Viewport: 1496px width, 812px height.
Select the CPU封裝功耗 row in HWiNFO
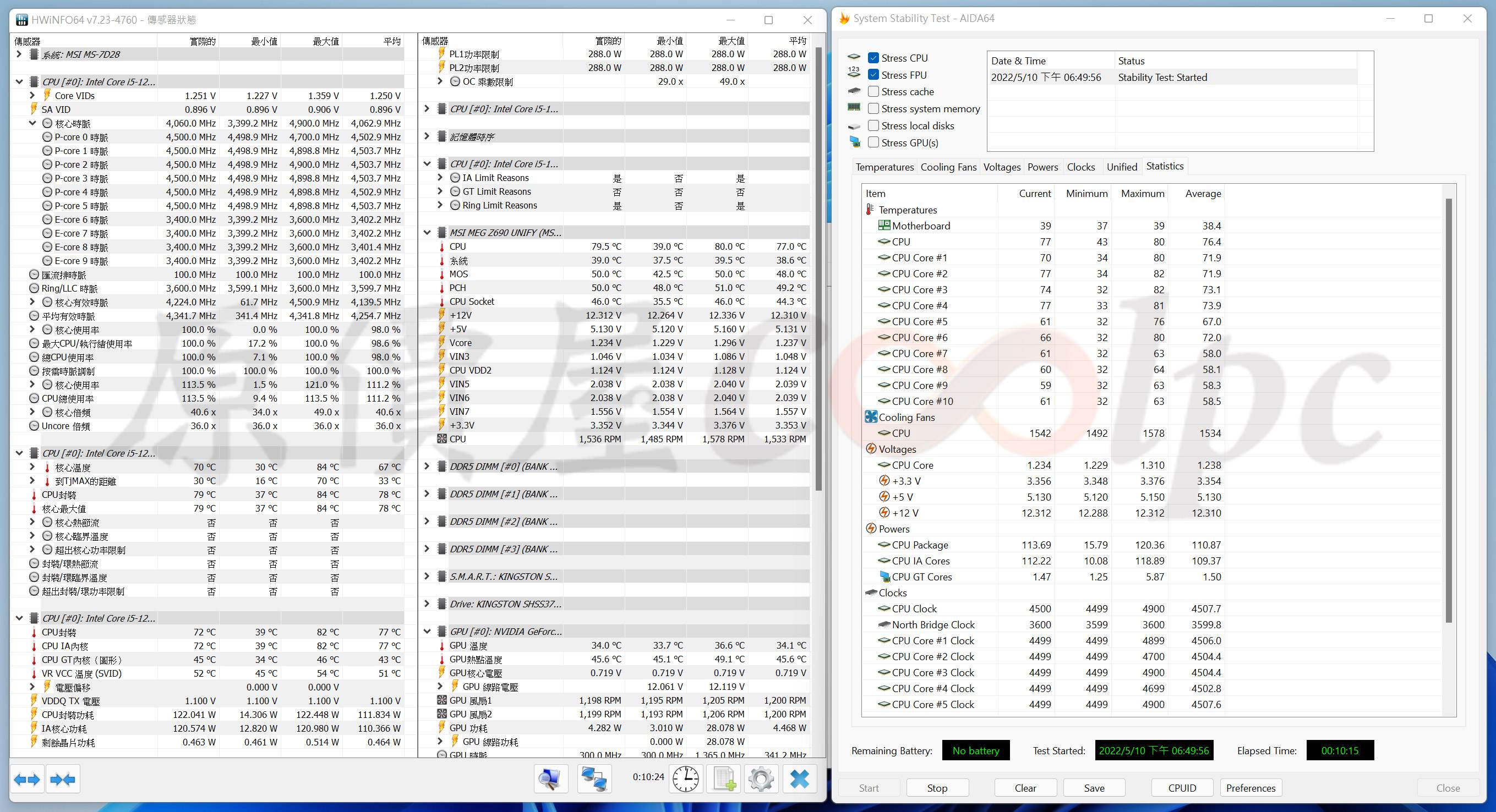point(207,715)
